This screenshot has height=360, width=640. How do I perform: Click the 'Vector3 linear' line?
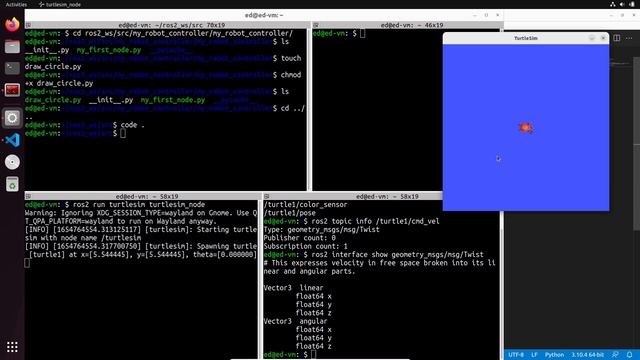[293, 288]
